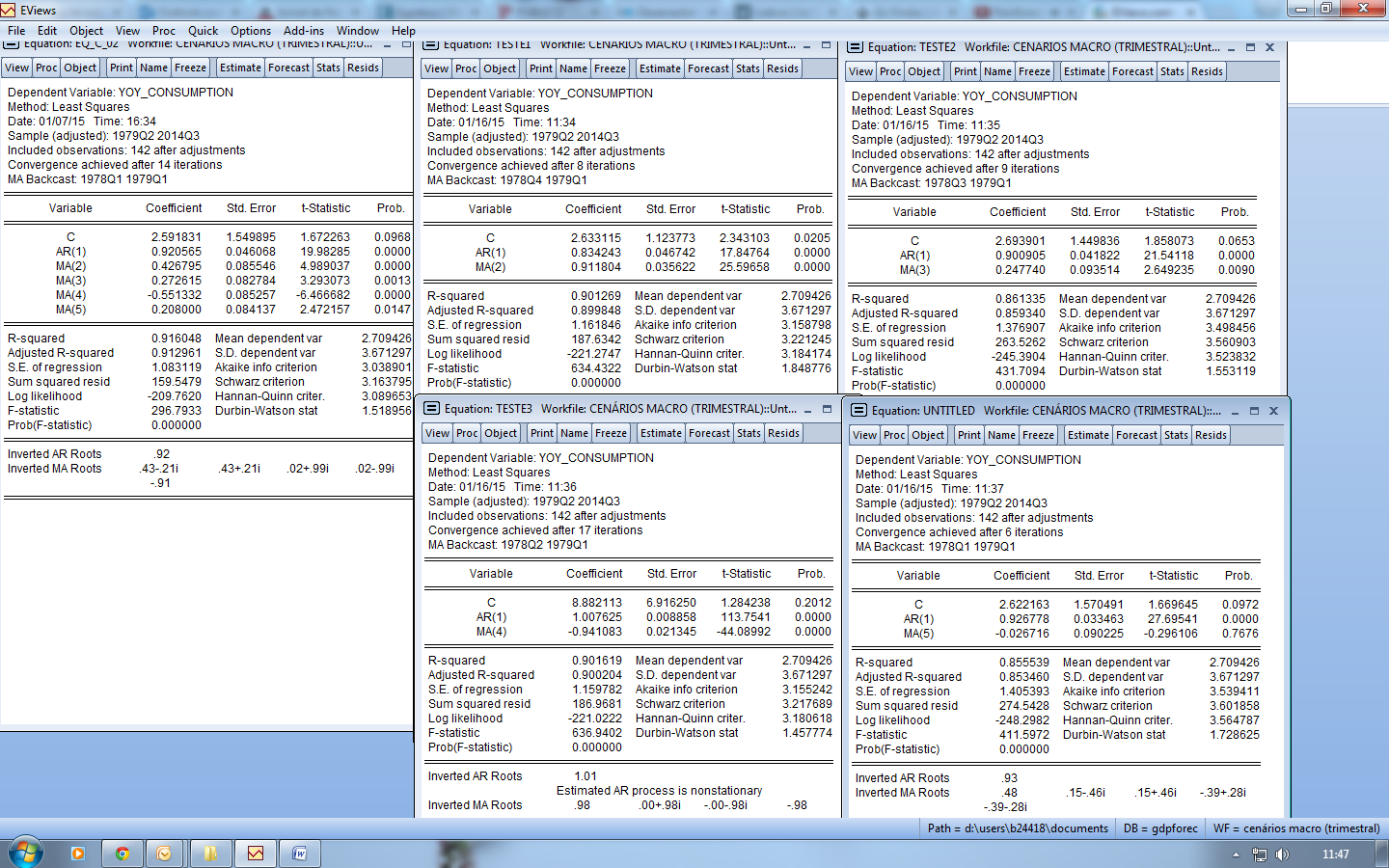Select MA(5) probability 0.7676 in UNTITLED
Screen dimensions: 1389x868
coord(1240,634)
